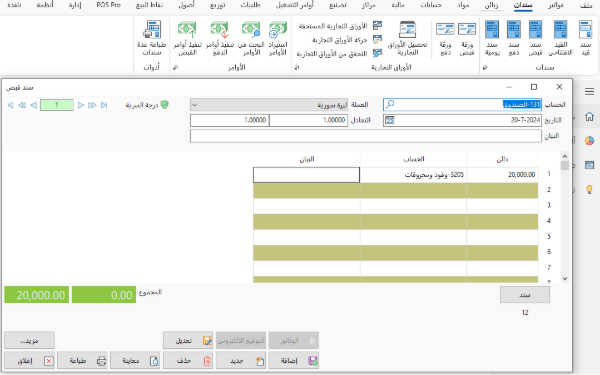Viewport: 600px width, 375px height.
Task: Click the إضافة add button
Action: (x=293, y=360)
